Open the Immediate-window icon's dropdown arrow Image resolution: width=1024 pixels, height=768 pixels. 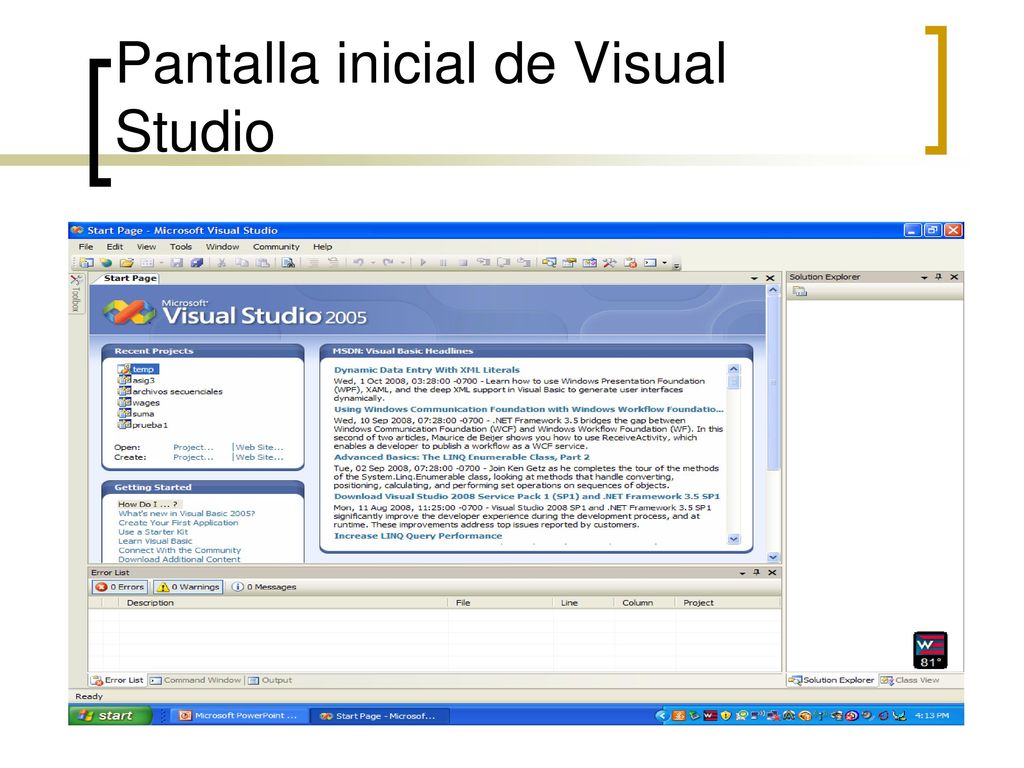click(665, 263)
